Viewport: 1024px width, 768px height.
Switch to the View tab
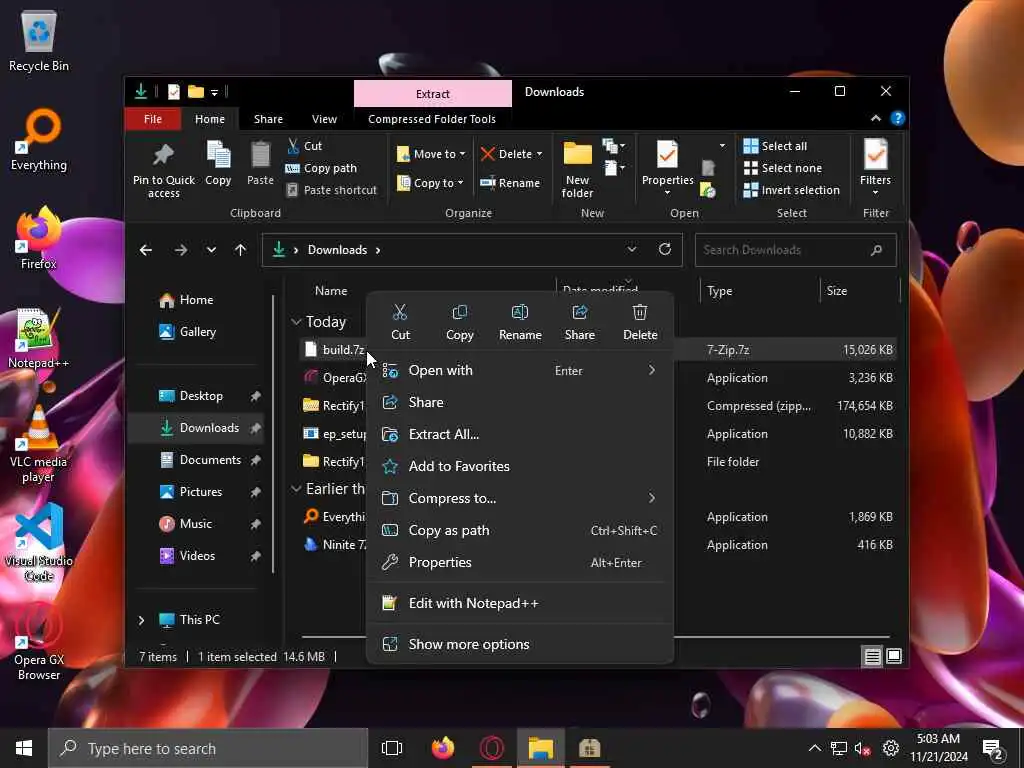[x=324, y=119]
